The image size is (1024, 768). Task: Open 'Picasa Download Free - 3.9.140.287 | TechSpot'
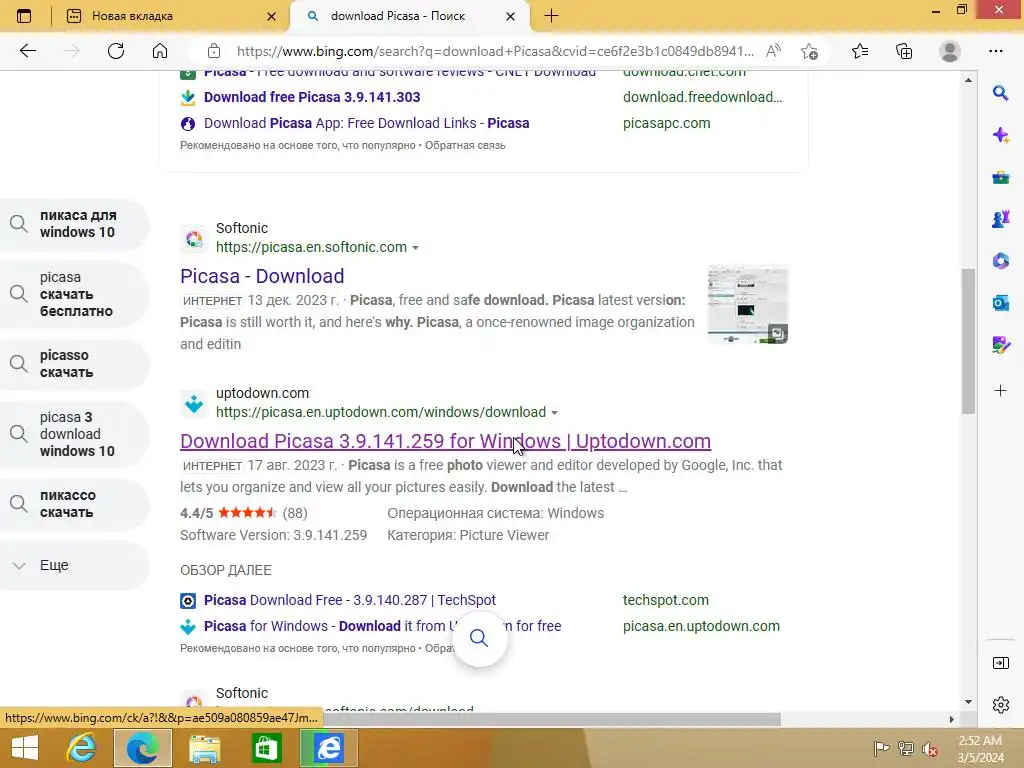[x=349, y=600]
